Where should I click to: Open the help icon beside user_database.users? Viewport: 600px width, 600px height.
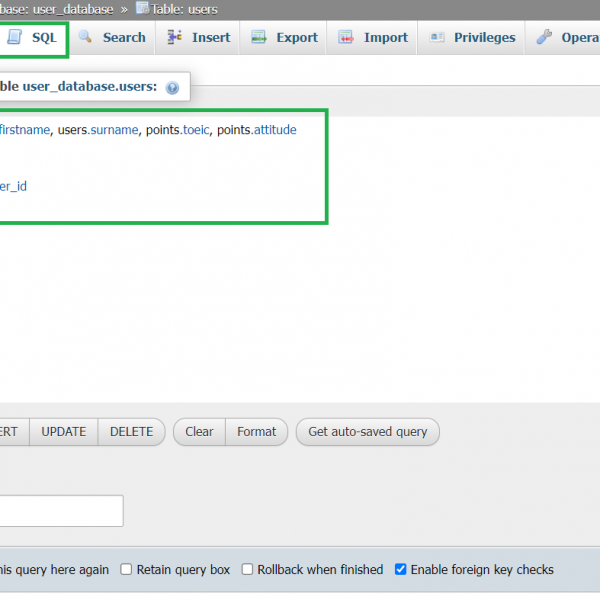coord(172,88)
